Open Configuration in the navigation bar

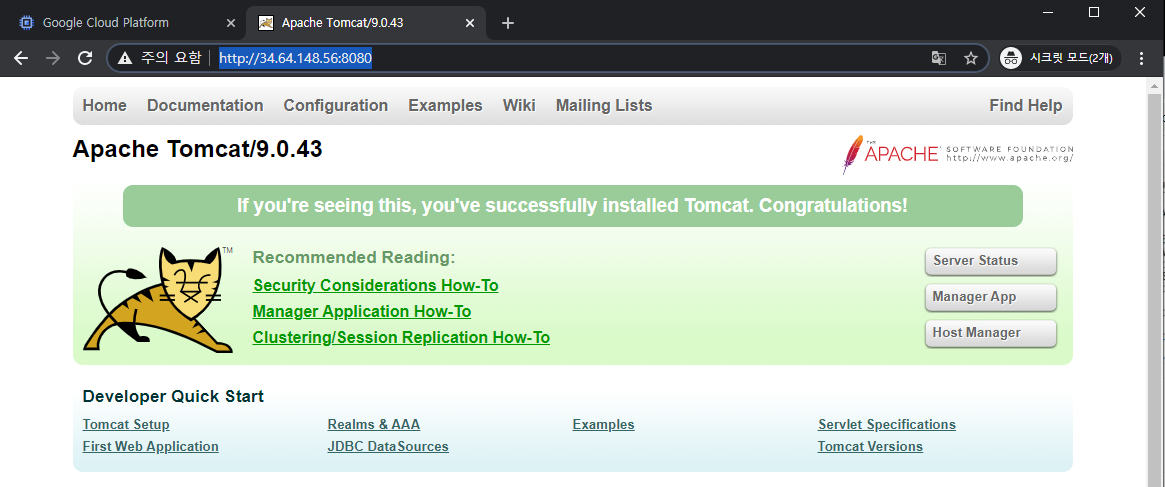click(336, 106)
